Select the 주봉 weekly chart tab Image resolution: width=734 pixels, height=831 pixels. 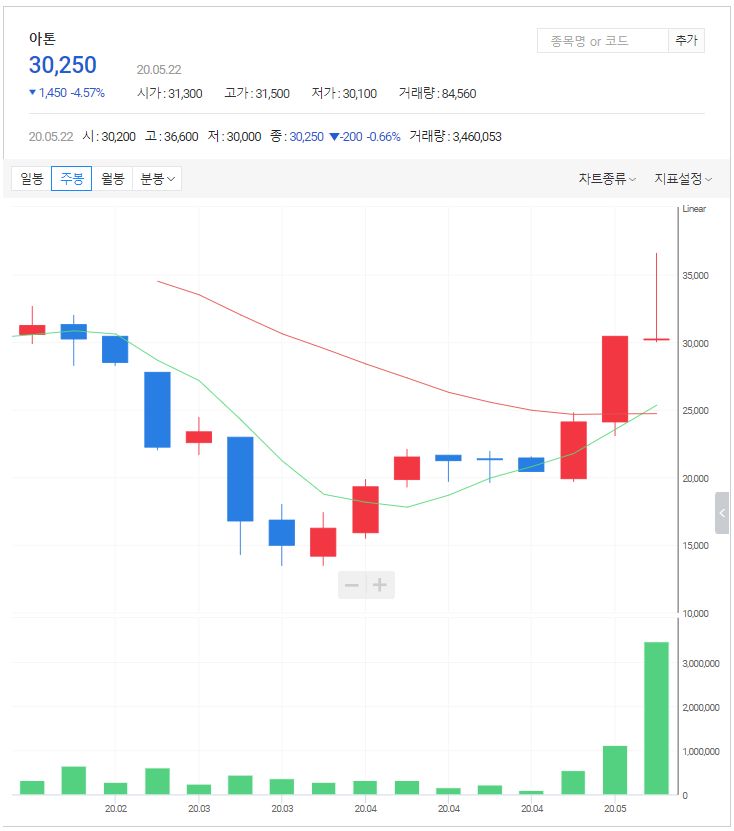pyautogui.click(x=72, y=179)
